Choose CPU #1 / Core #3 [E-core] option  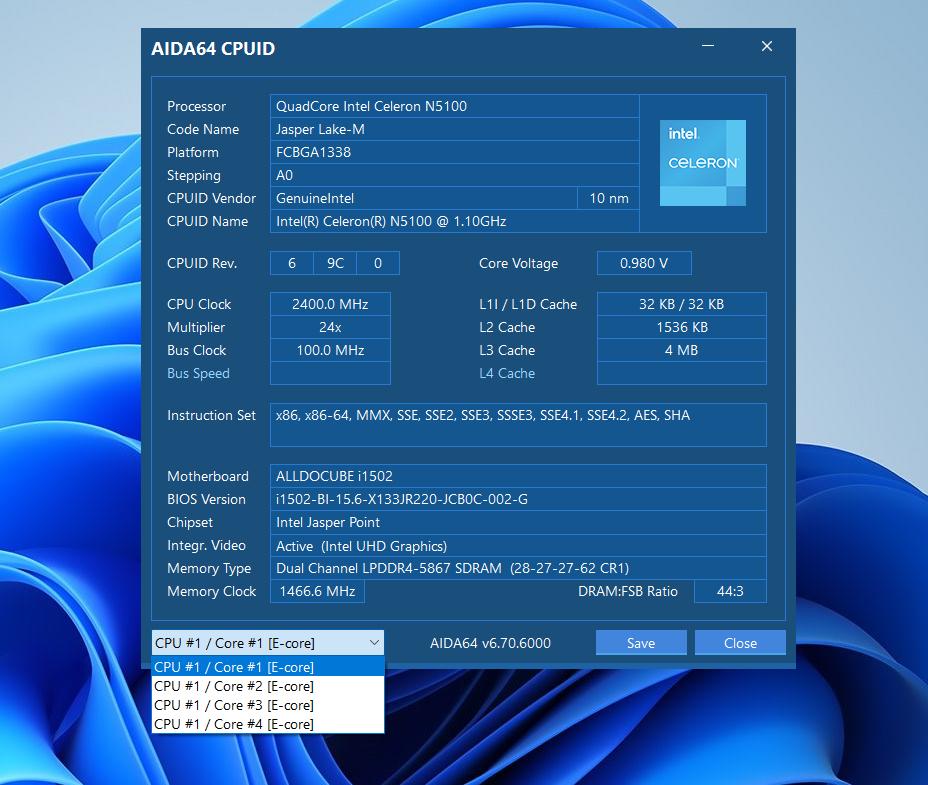(x=267, y=705)
